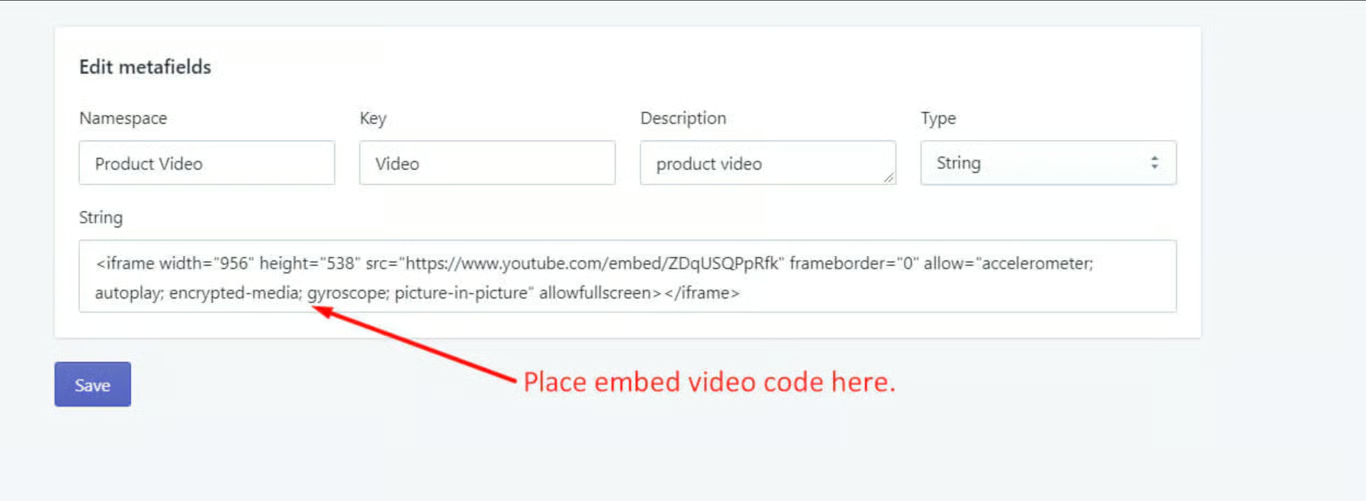Click inside the Description box with product video
The height and width of the screenshot is (501, 1366).
(768, 163)
